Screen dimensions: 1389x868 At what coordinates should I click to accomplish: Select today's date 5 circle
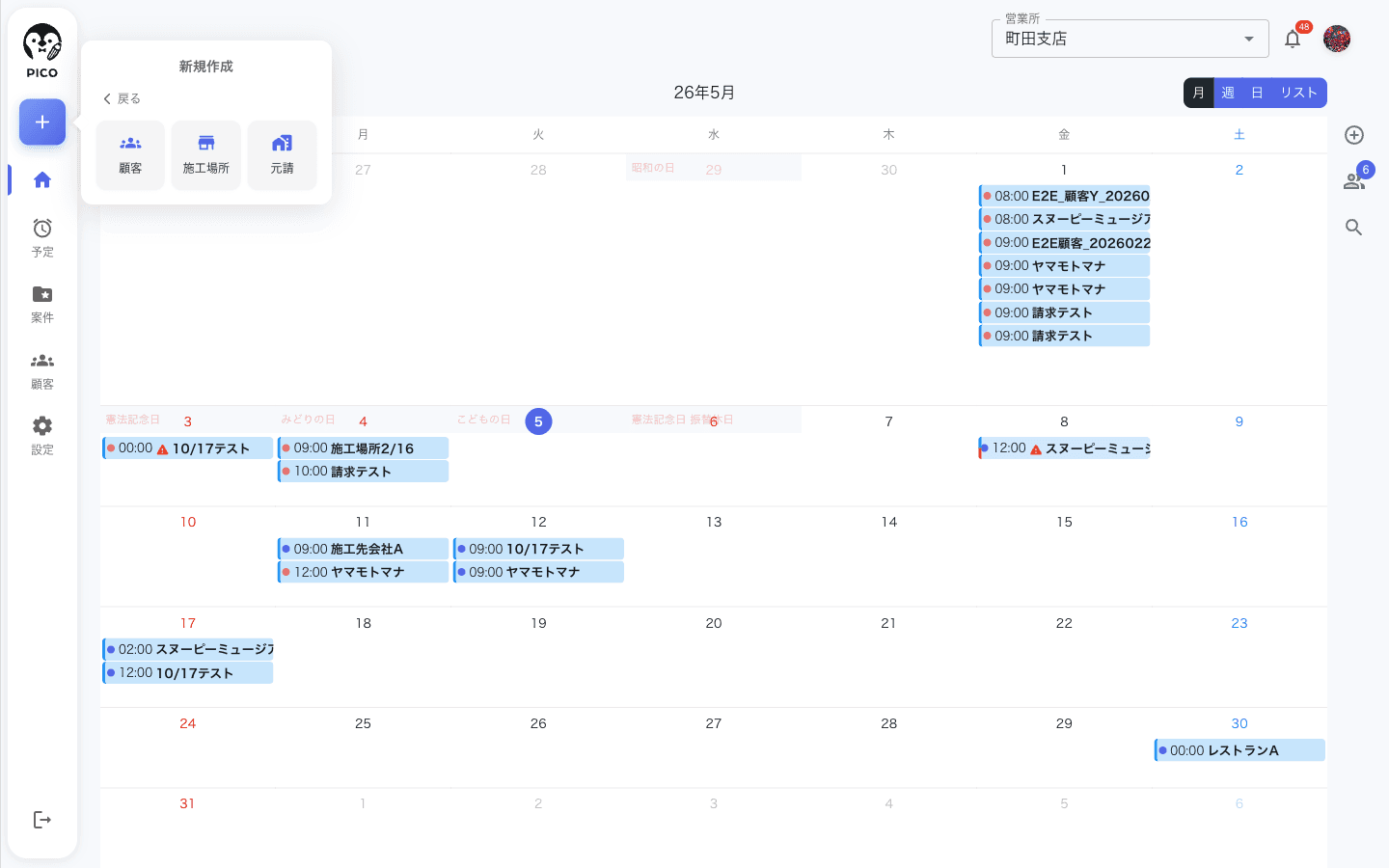pyautogui.click(x=538, y=421)
